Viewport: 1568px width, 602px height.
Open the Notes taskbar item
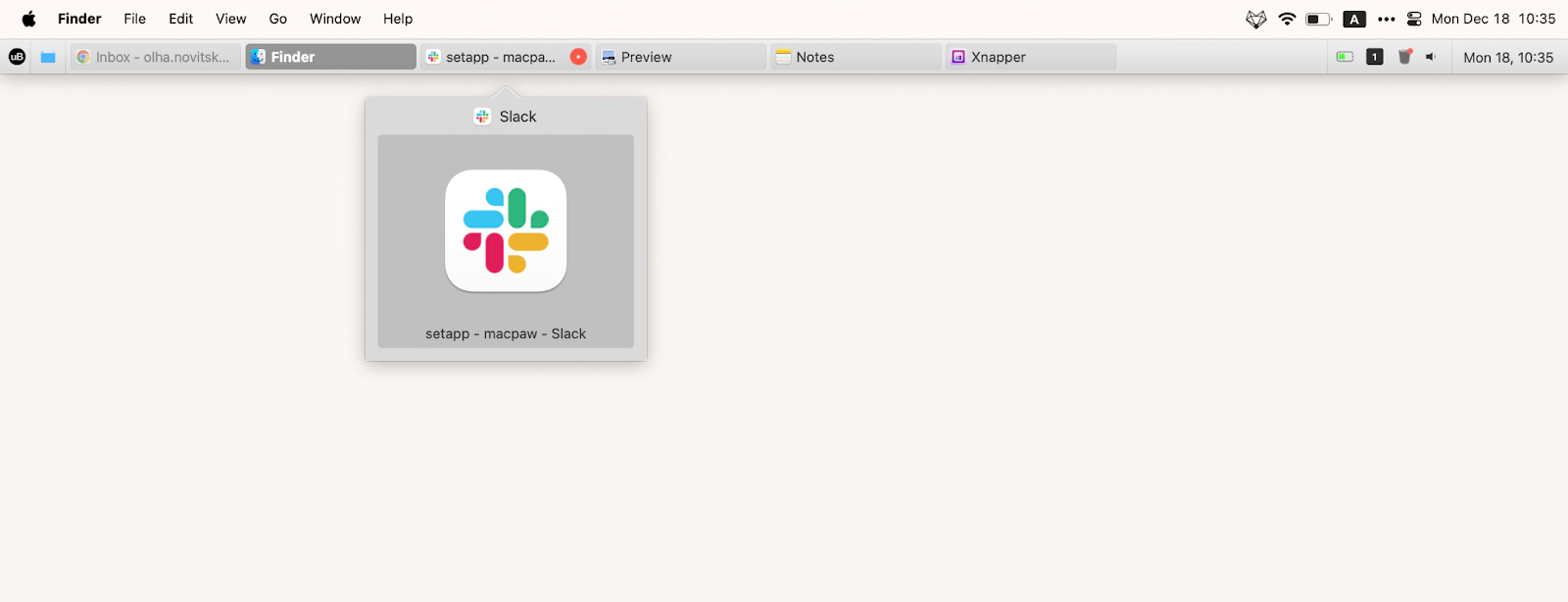[x=856, y=57]
